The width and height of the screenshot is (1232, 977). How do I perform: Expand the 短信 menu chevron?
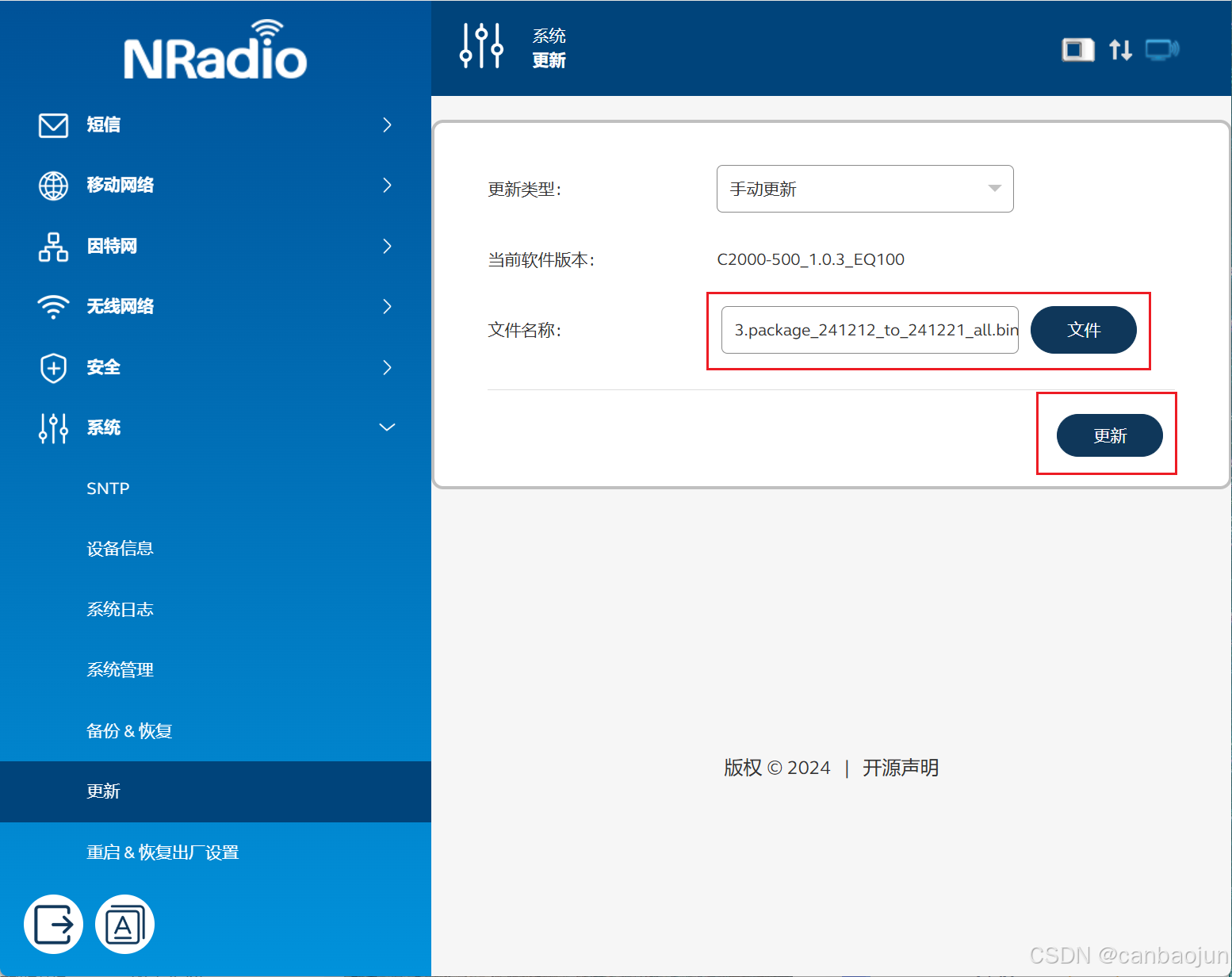(387, 125)
